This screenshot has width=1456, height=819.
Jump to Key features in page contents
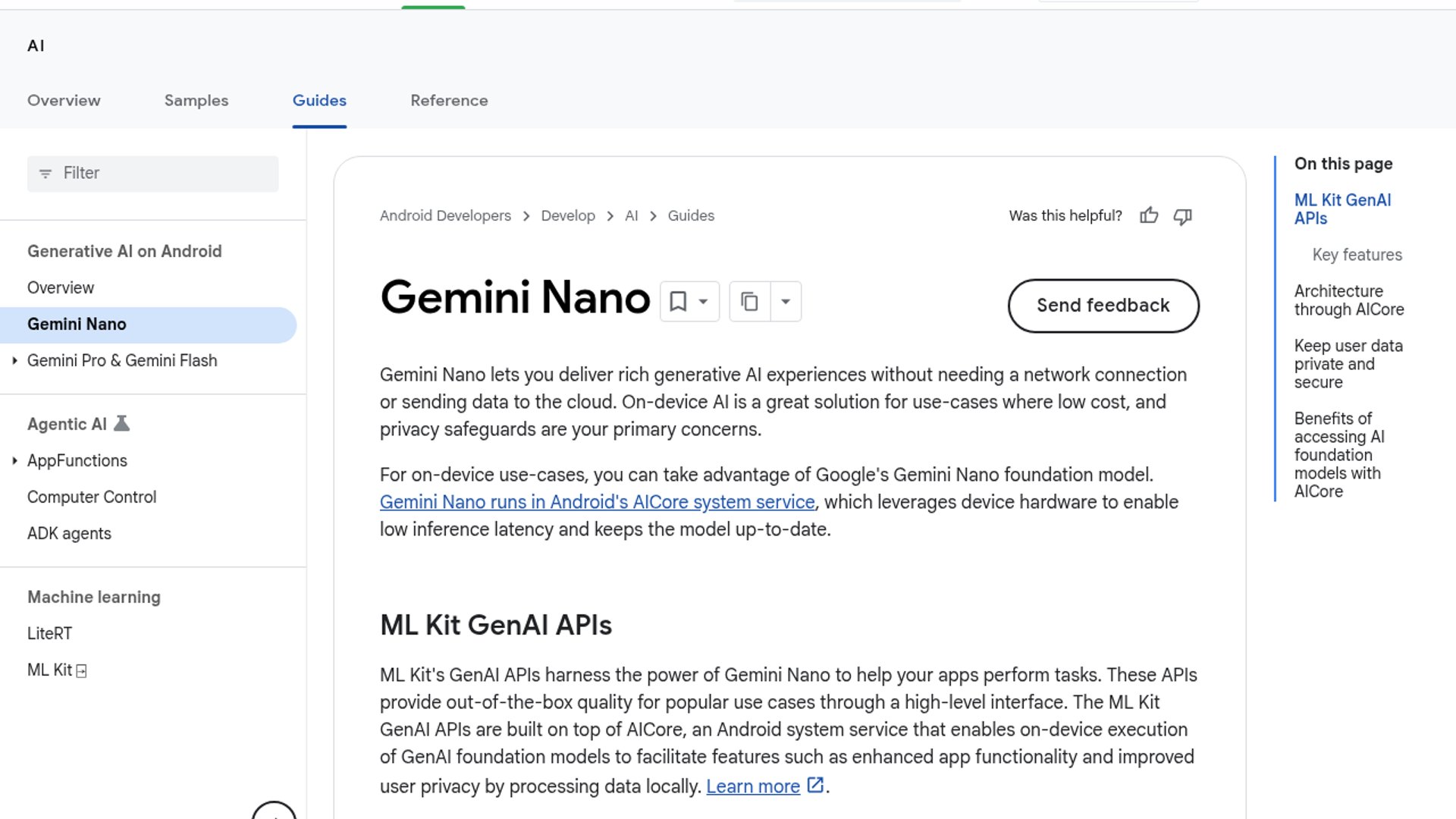tap(1357, 255)
